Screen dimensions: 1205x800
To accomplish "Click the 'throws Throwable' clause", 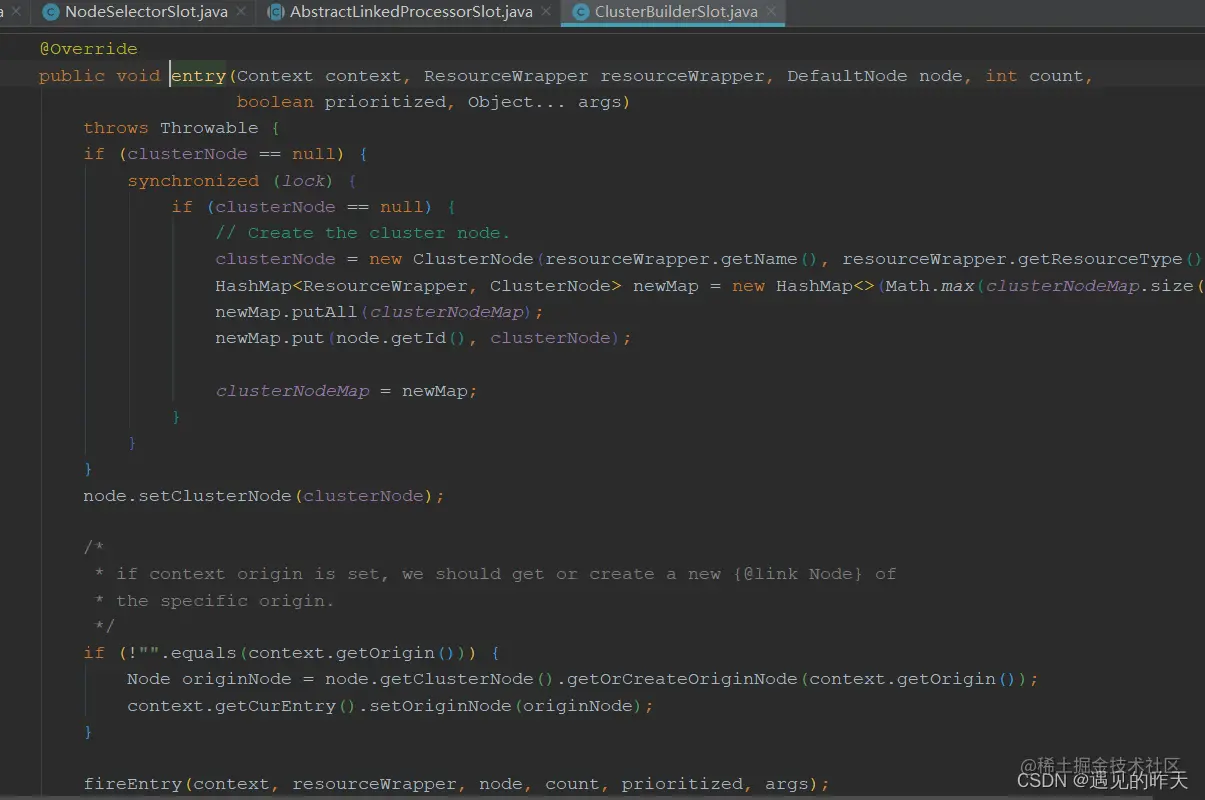I will pyautogui.click(x=171, y=128).
